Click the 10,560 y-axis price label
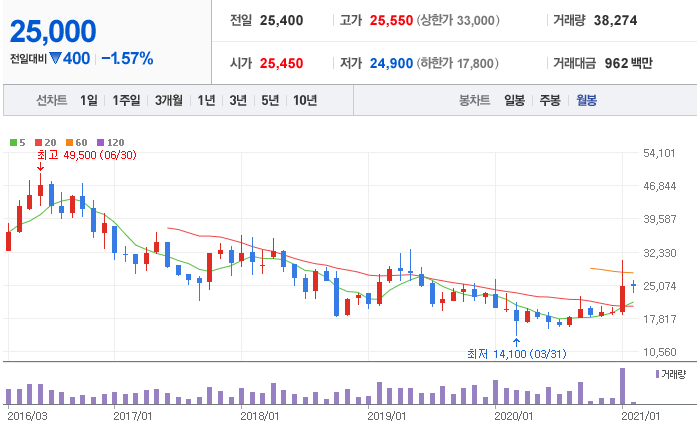The width and height of the screenshot is (697, 433). [x=660, y=352]
